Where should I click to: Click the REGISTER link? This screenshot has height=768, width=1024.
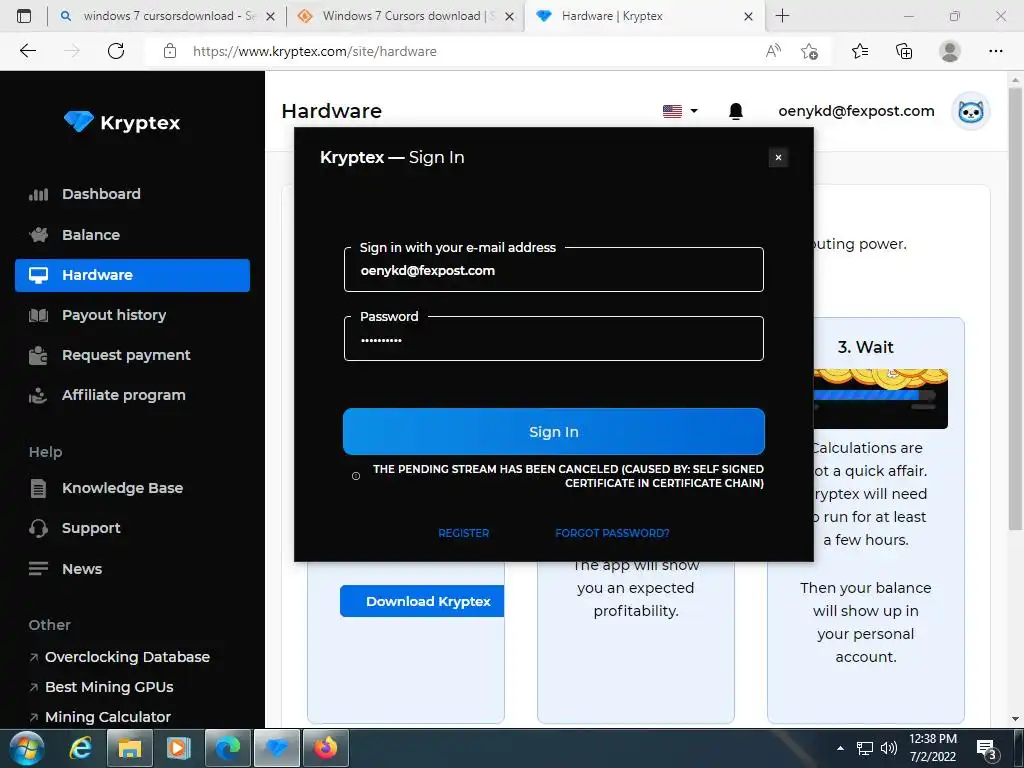[463, 533]
